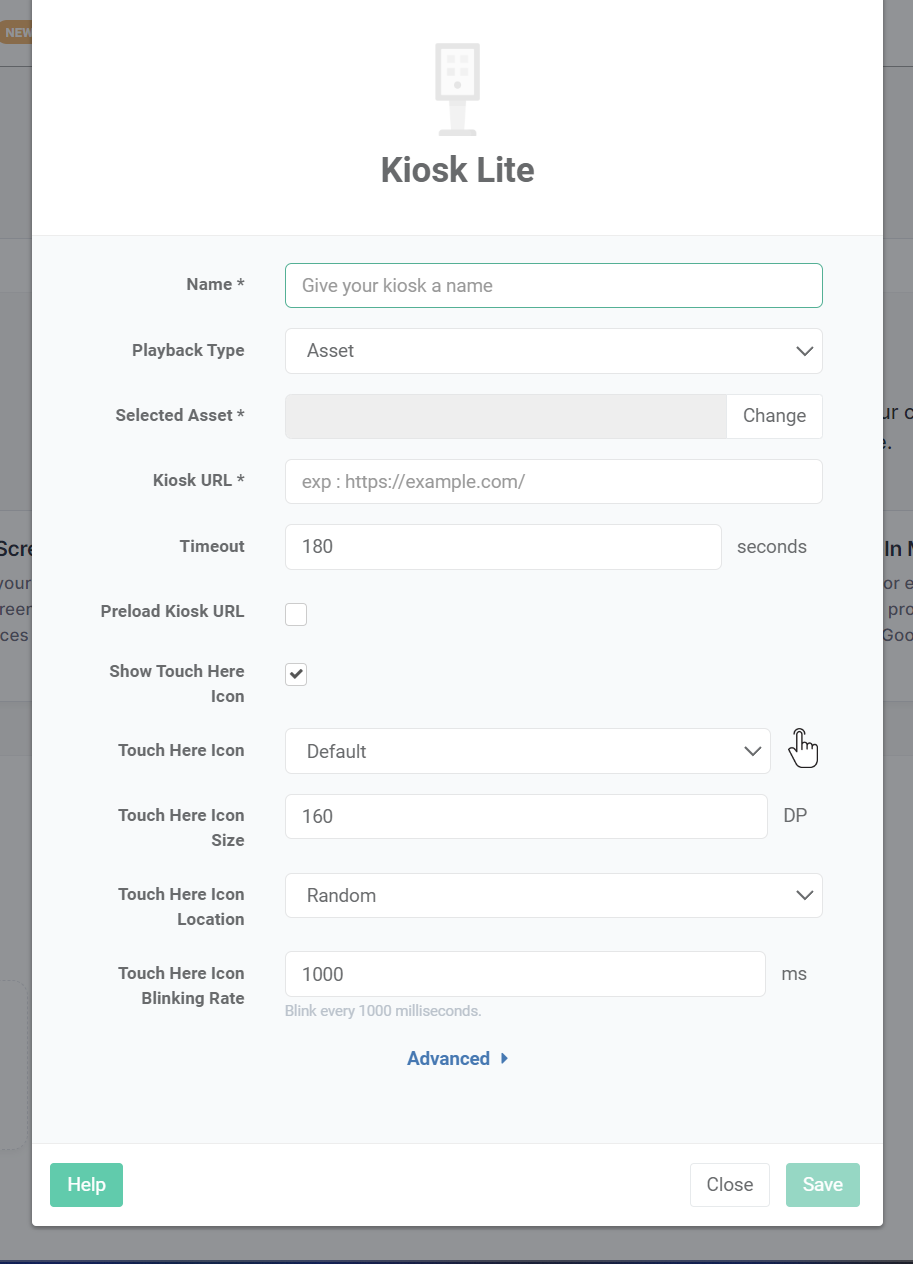Image resolution: width=913 pixels, height=1264 pixels.
Task: Click the Blinking Rate field showing 1000
Action: pyautogui.click(x=525, y=973)
